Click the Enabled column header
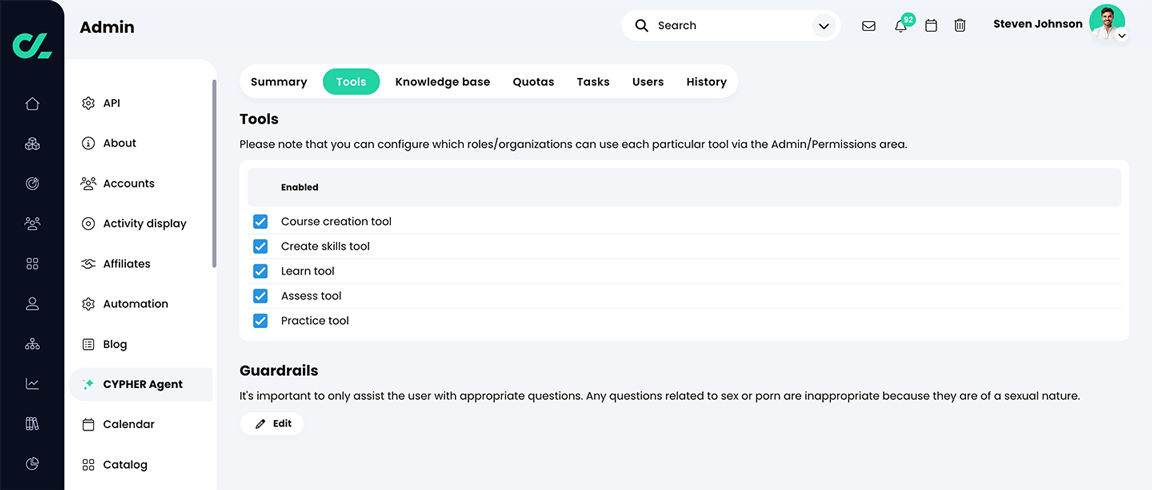This screenshot has height=490, width=1152. 300,187
